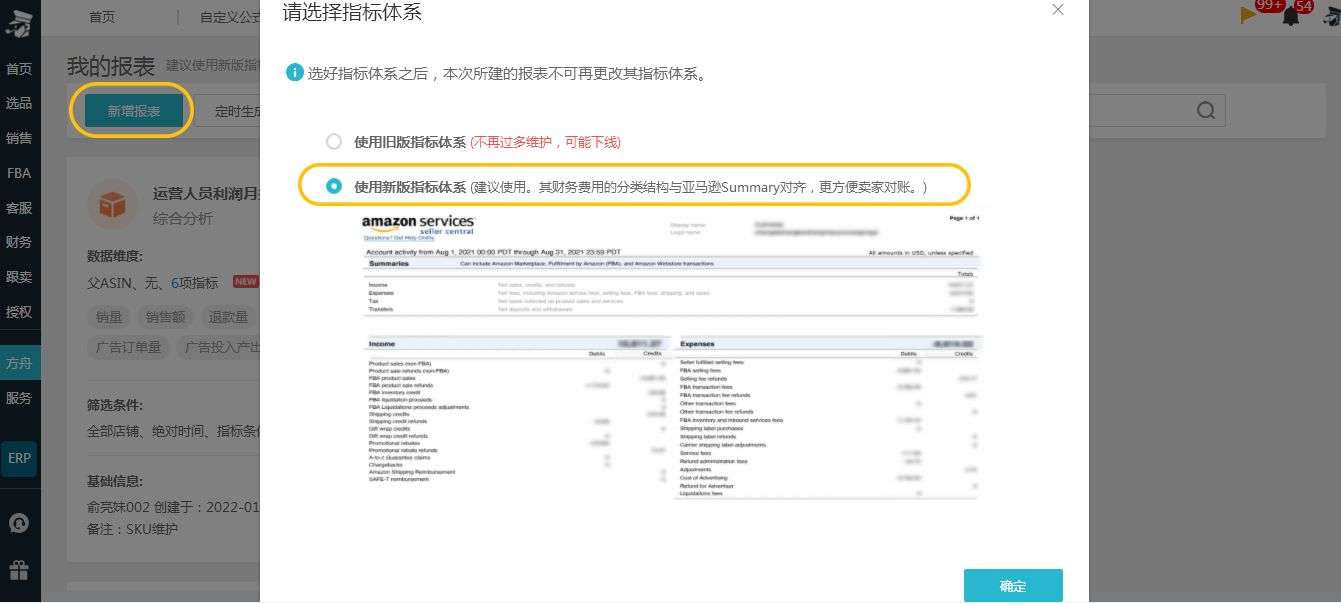Click the 备注：SKU维护 text
The height and width of the screenshot is (603, 1341).
[132, 529]
